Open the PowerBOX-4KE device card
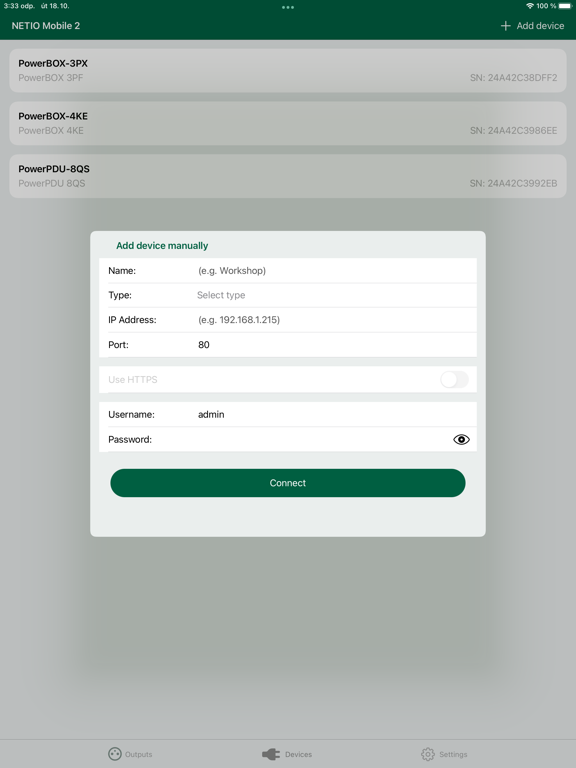The image size is (576, 768). coord(288,123)
